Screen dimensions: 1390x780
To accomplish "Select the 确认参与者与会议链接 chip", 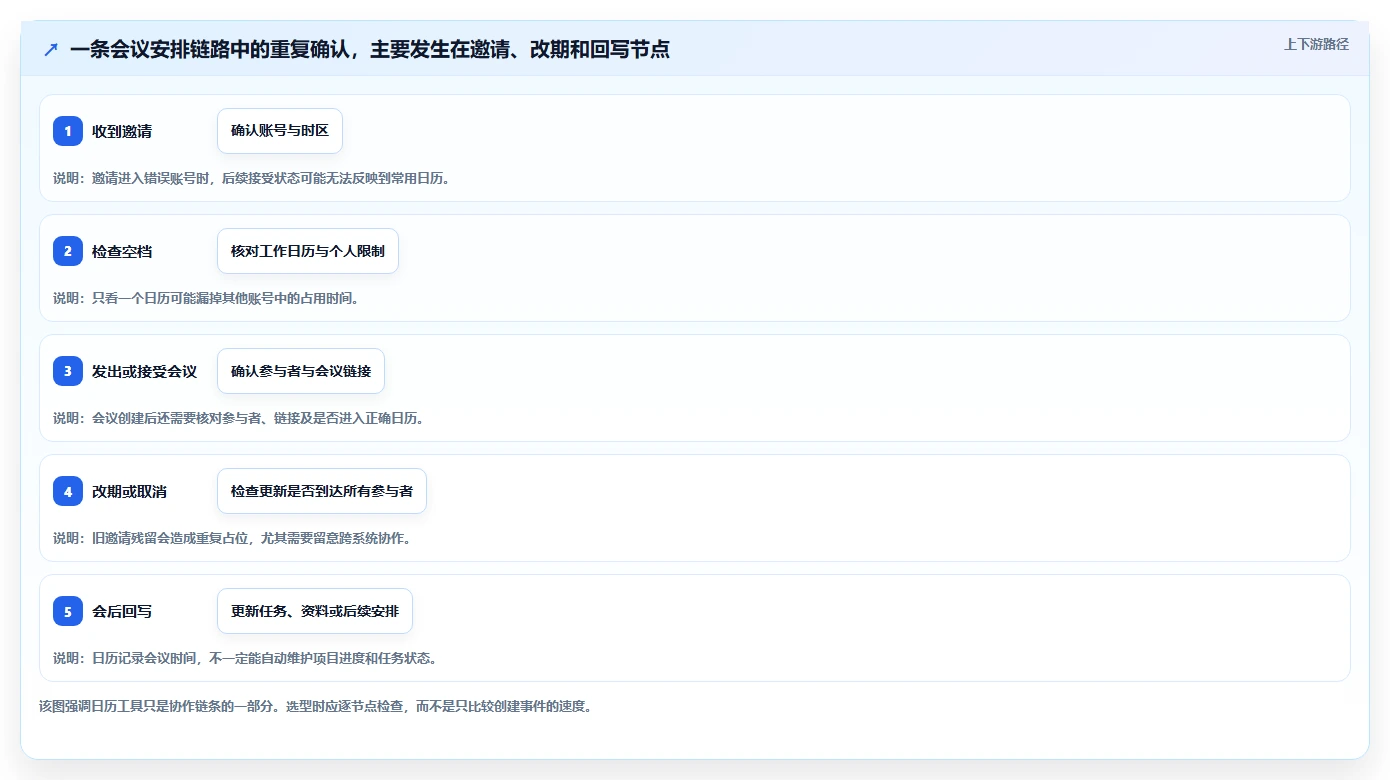I will (301, 371).
